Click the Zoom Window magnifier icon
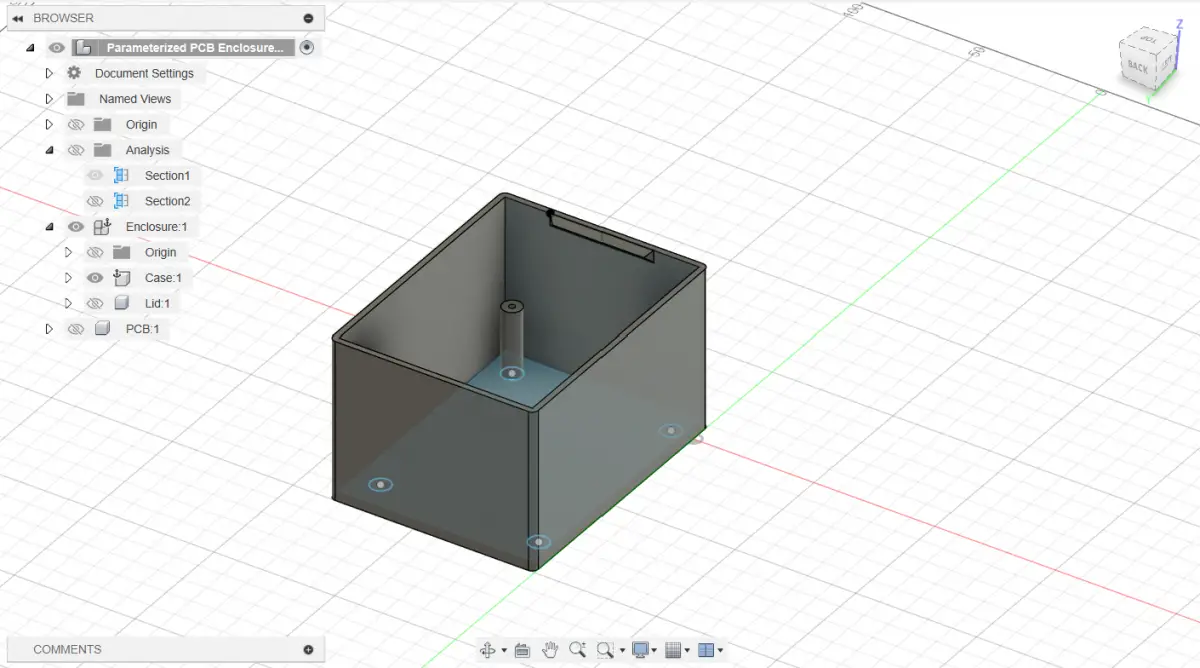 point(604,650)
